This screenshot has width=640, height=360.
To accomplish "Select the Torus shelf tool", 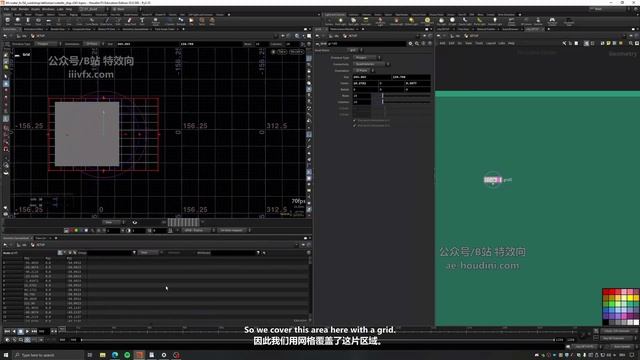I will (38, 21).
